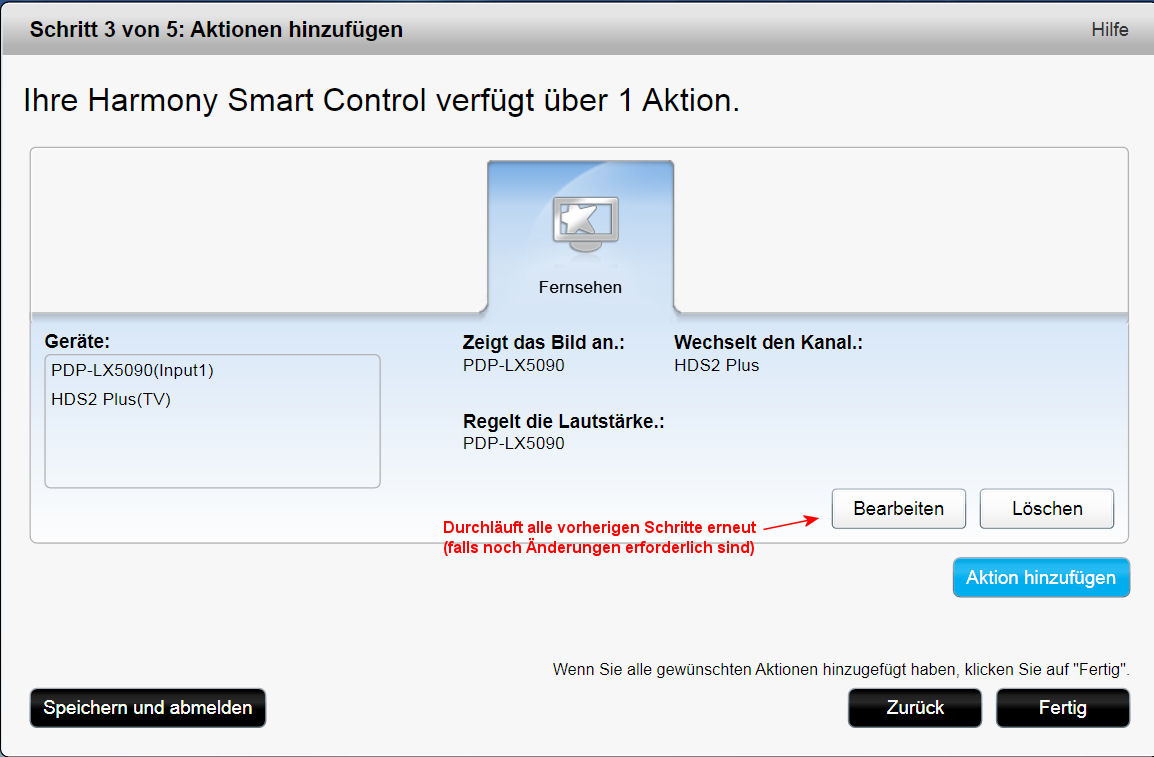This screenshot has height=757, width=1154.
Task: Open the Hilfe link
Action: tap(1109, 30)
